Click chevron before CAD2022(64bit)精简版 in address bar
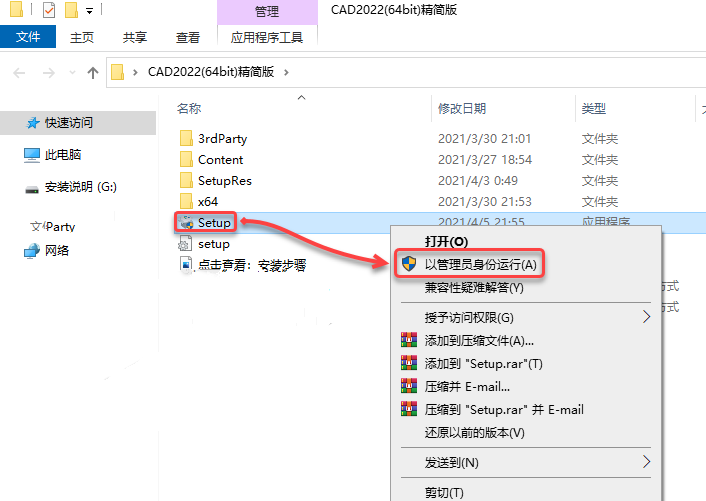 135,72
